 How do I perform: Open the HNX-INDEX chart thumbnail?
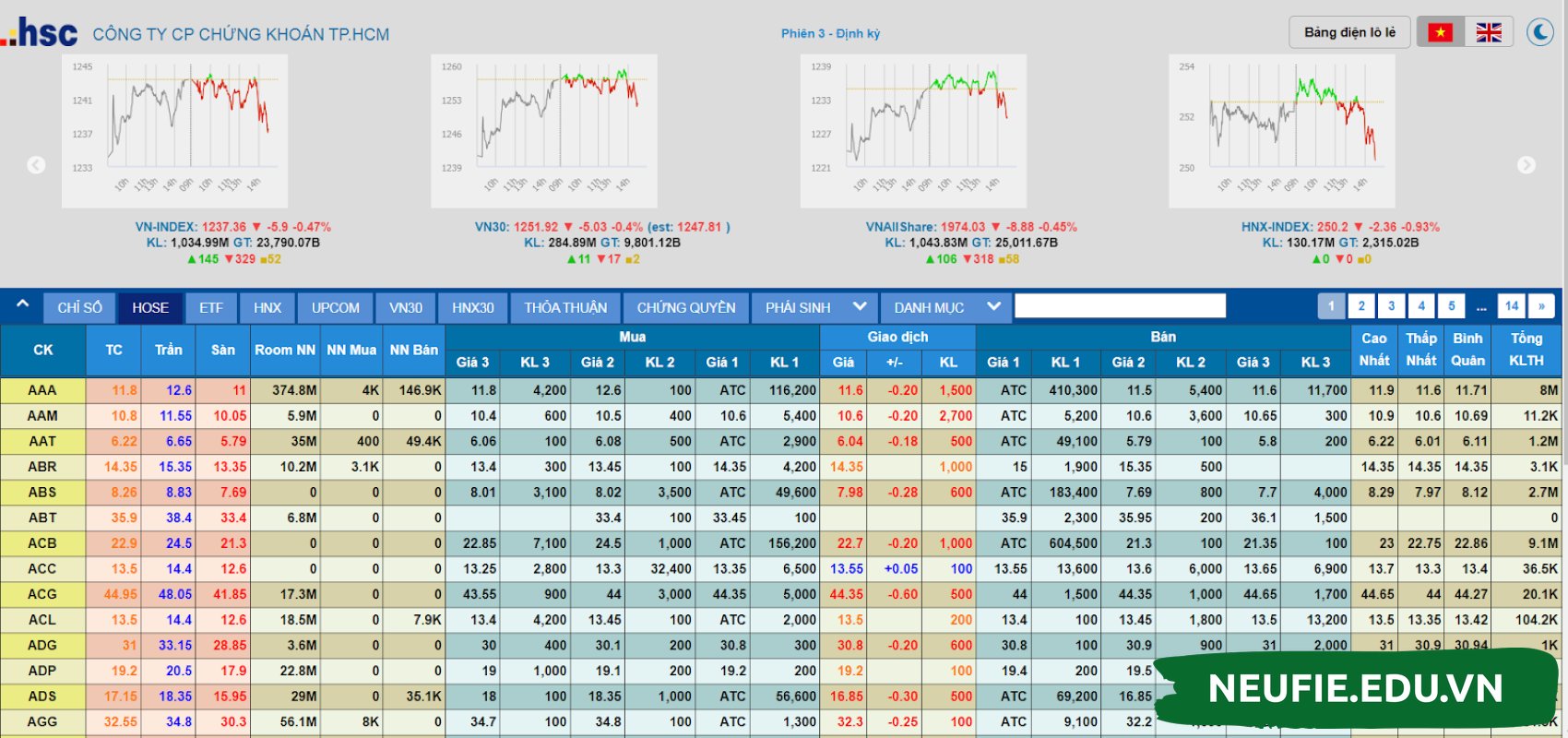1282,131
